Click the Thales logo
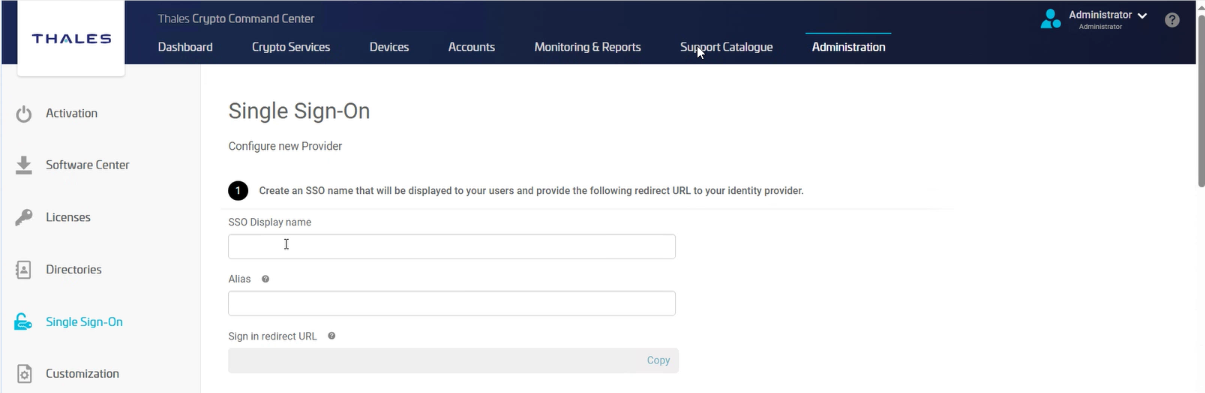 click(71, 38)
